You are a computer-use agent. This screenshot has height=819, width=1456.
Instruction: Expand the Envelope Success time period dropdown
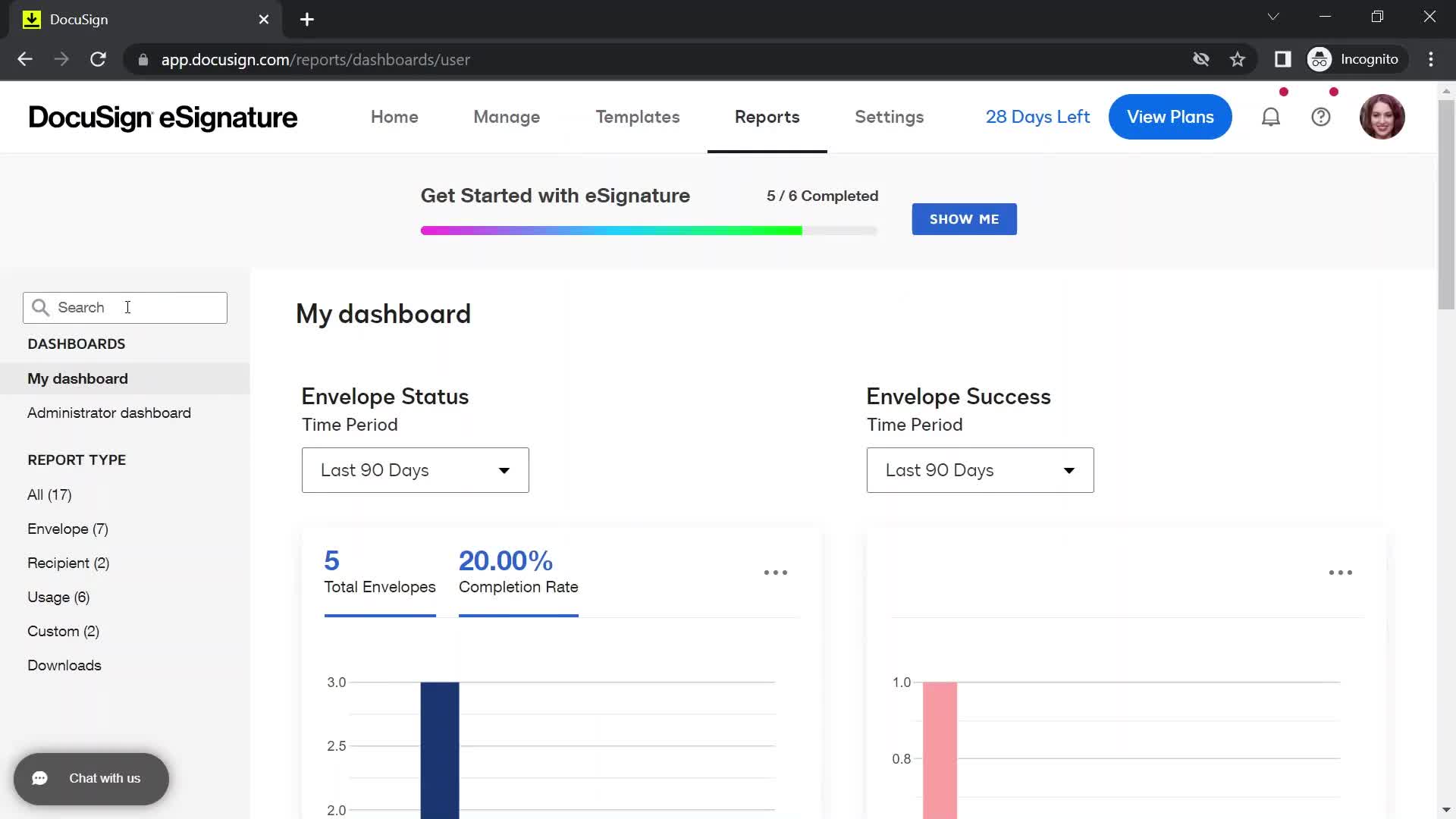pos(980,470)
